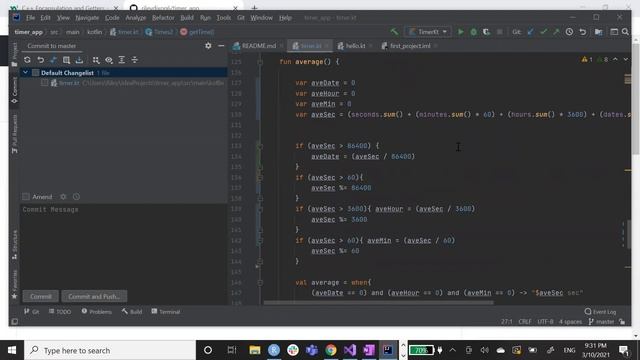
Task: Collapse the Default Changelist node
Action: (x=25, y=73)
